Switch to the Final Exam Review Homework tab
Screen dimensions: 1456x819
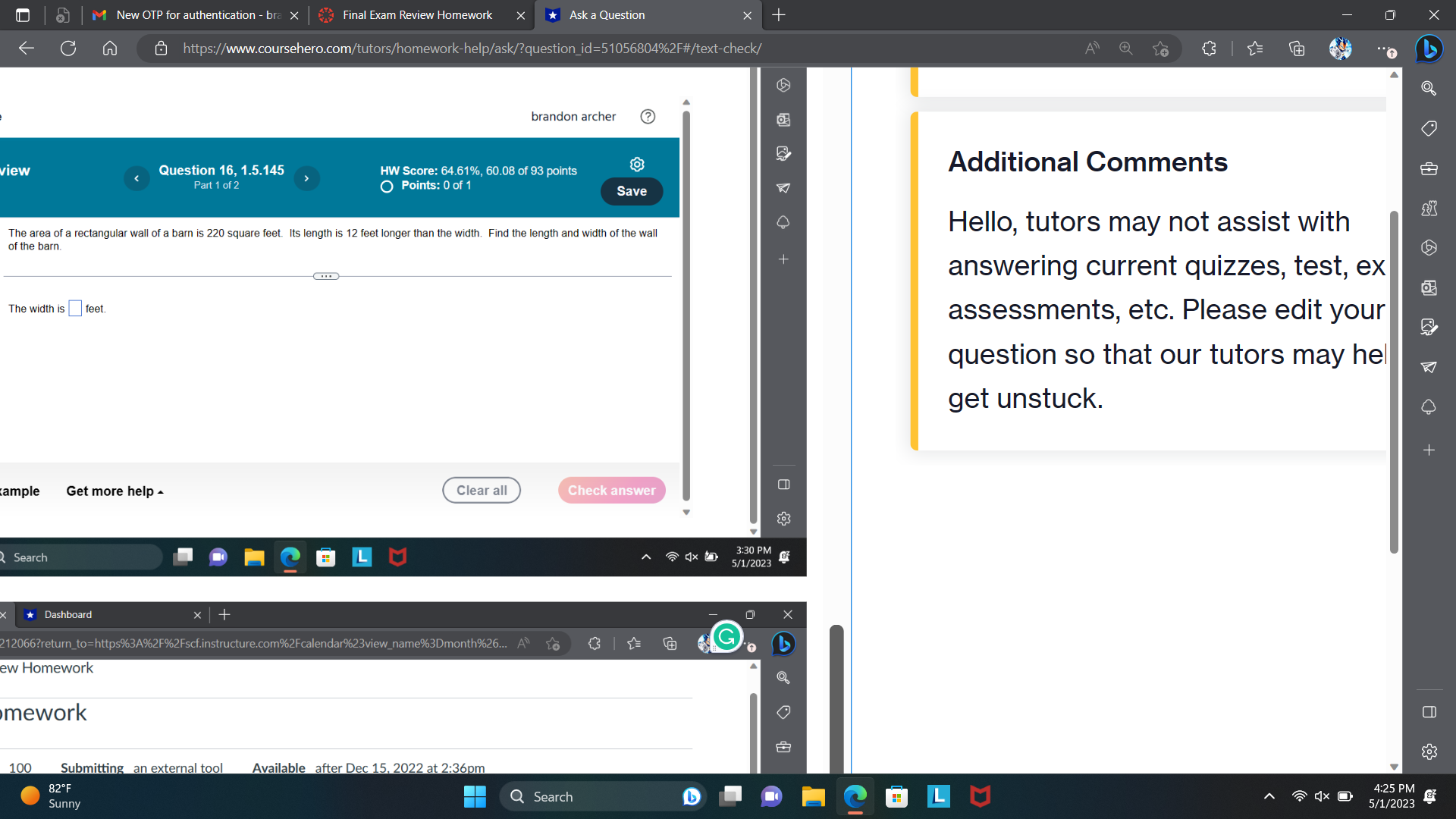416,15
